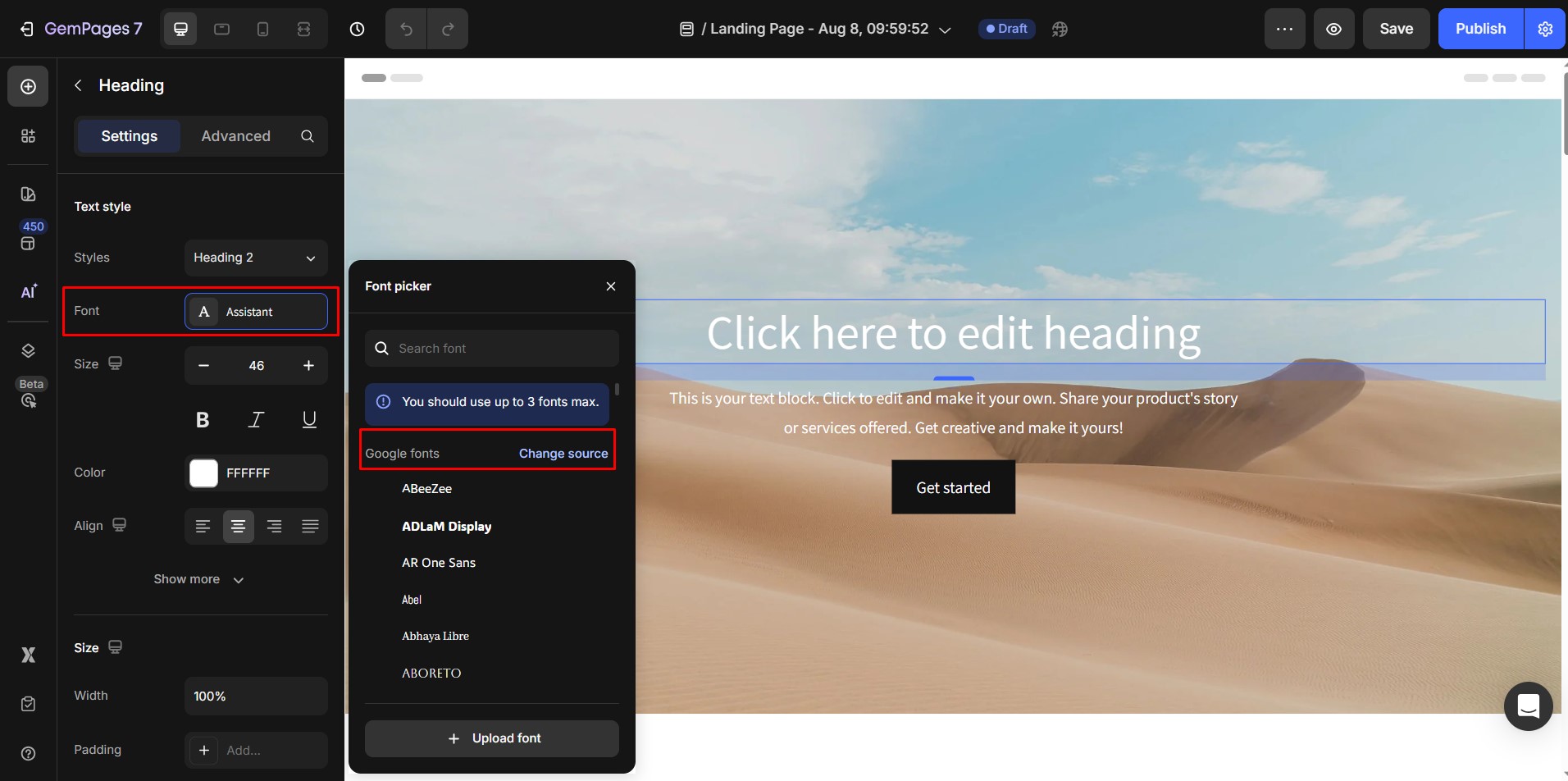The image size is (1568, 781).
Task: Click the Upload font button
Action: point(491,738)
